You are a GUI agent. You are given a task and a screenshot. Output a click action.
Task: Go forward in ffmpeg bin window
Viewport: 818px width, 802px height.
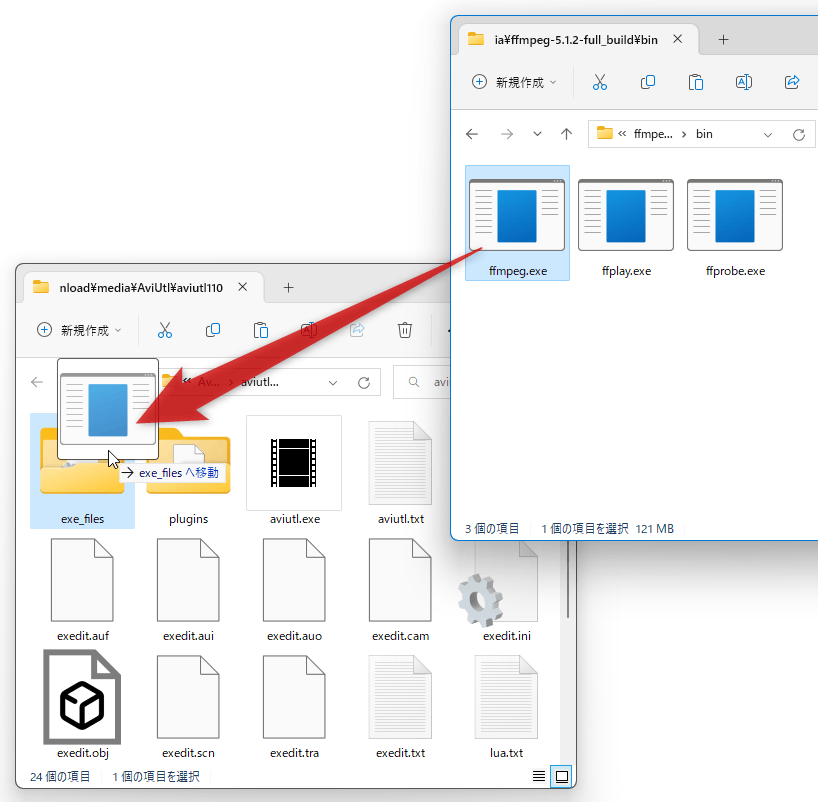click(x=507, y=134)
